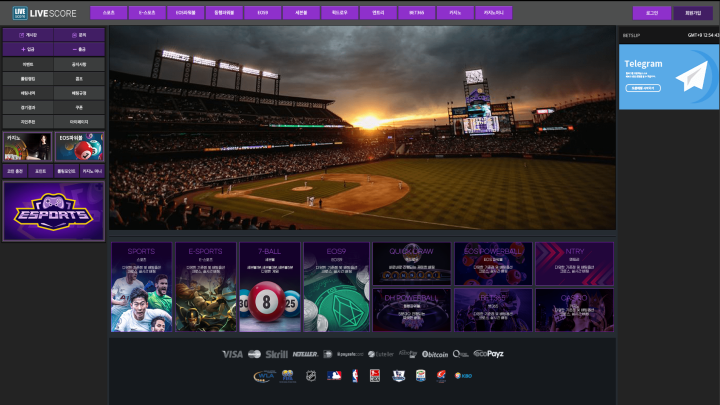Image resolution: width=720 pixels, height=405 pixels.
Task: Click the VISA payment icon
Action: tap(232, 354)
